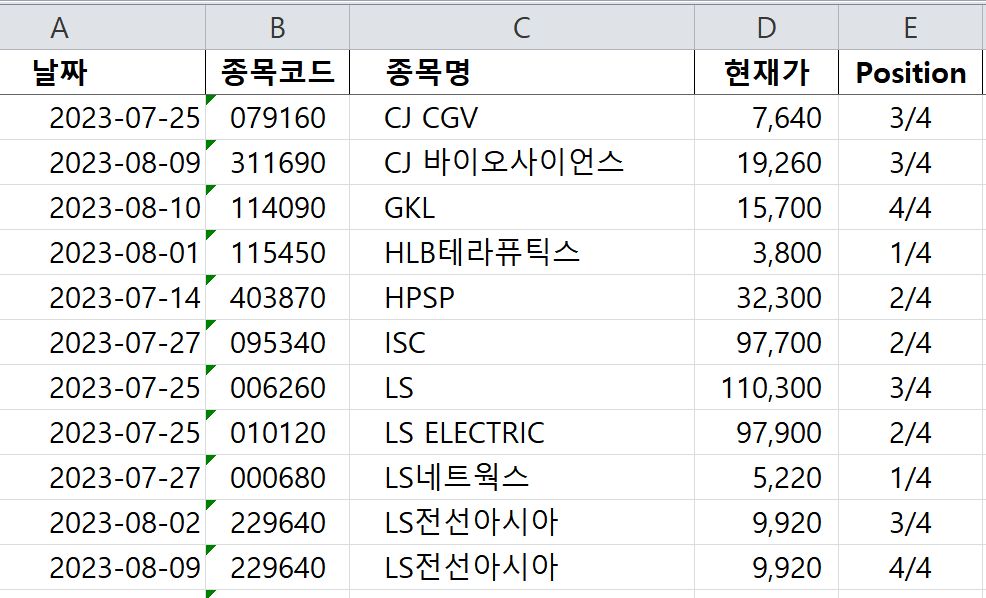Select the price cell 7,640
The image size is (986, 598).
pos(766,118)
